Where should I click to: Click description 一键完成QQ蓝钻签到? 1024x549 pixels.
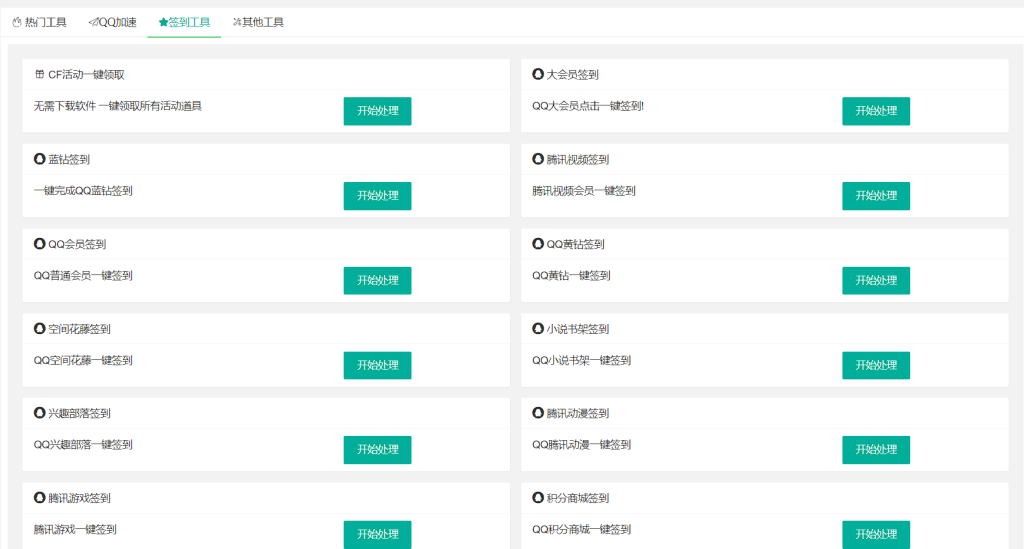click(83, 191)
